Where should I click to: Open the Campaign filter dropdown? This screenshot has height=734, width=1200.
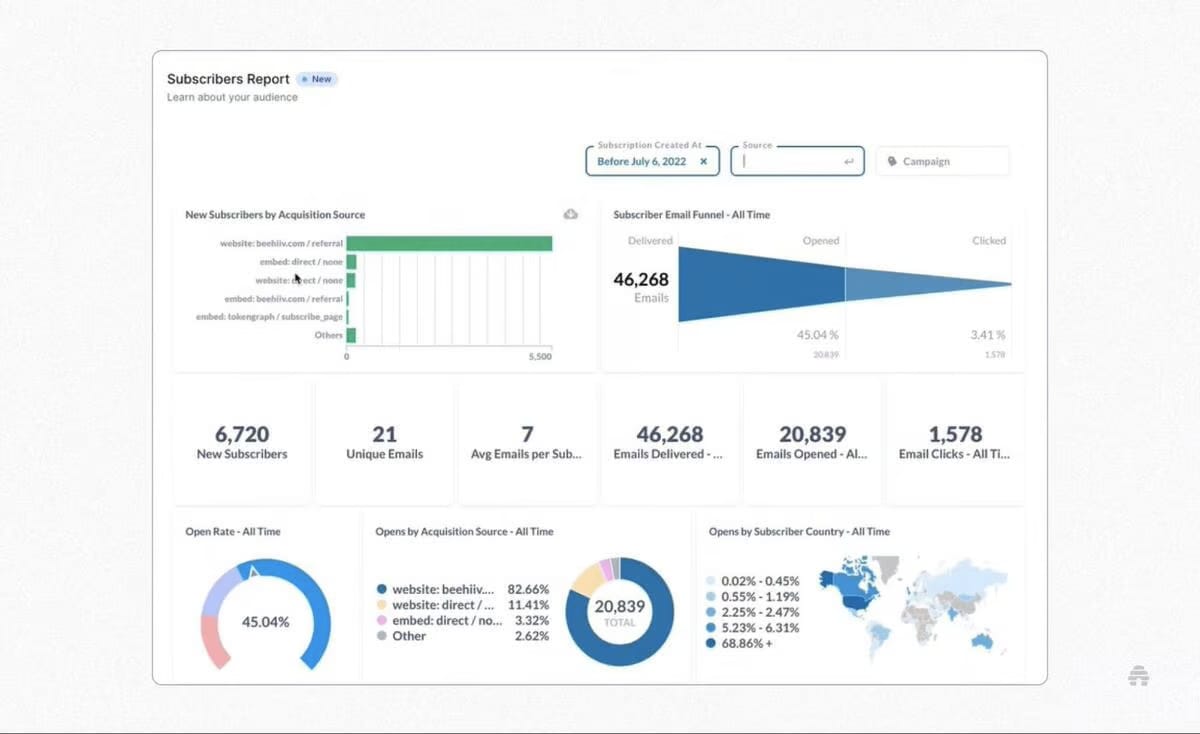pos(943,161)
